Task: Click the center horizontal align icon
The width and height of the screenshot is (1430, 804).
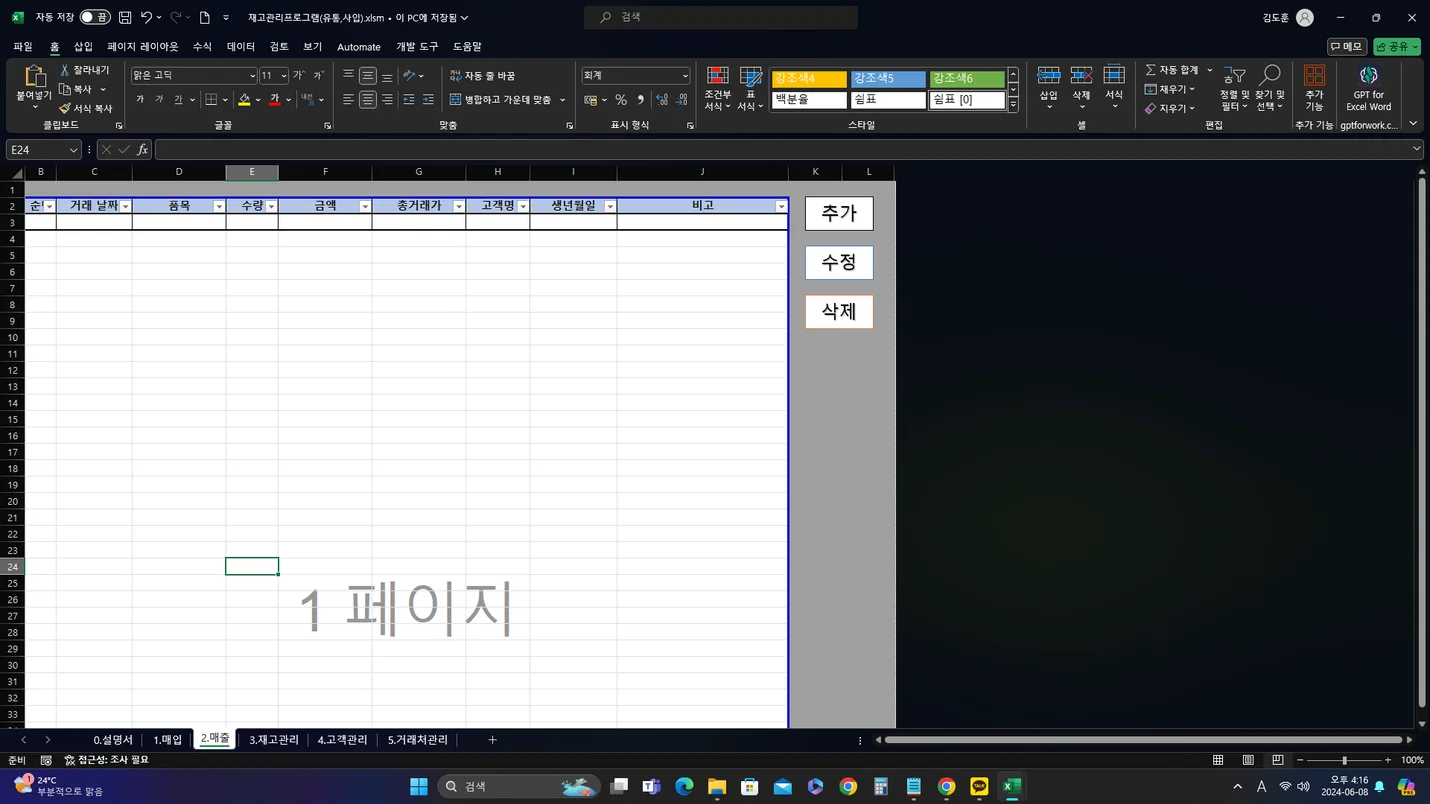Action: click(368, 100)
